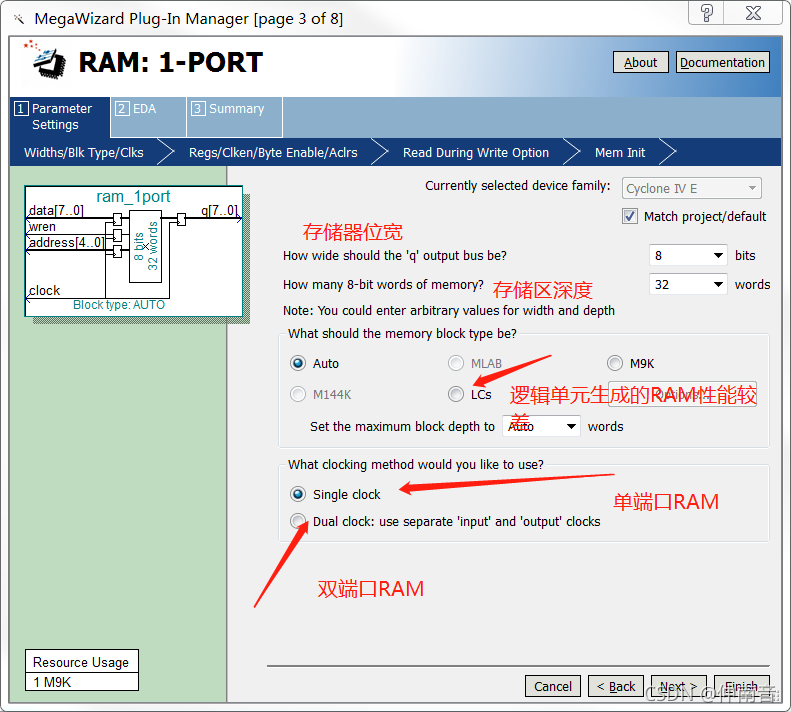Click the Options button beside LCs
791x712 pixels.
(x=682, y=394)
